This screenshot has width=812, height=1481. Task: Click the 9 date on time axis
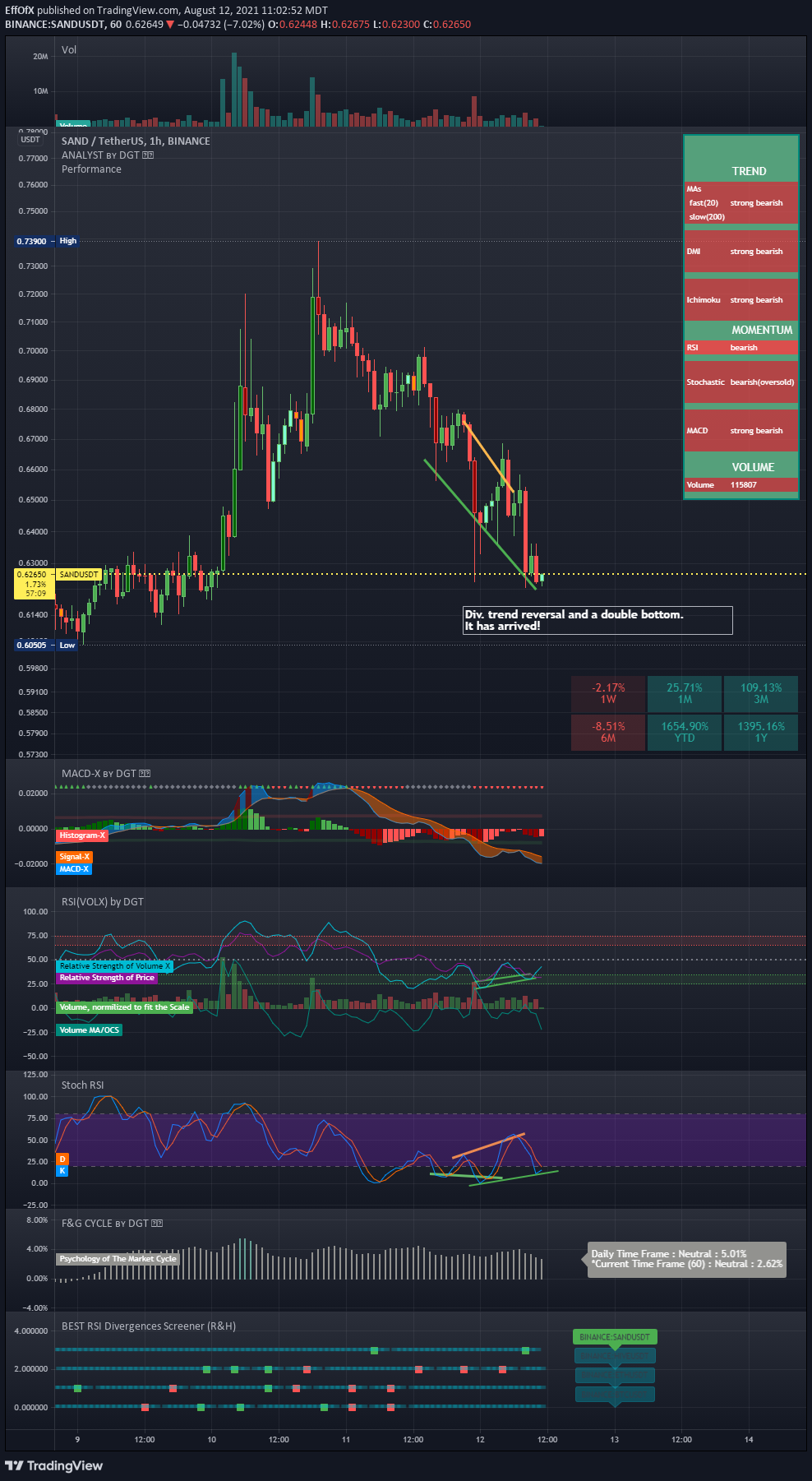[x=77, y=1439]
